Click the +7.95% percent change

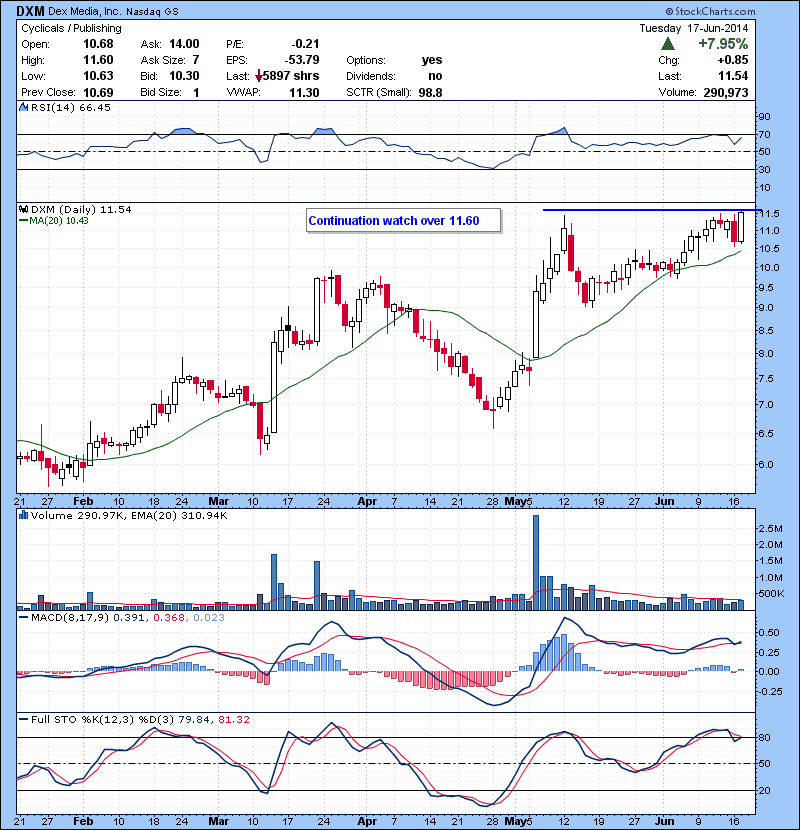(x=723, y=44)
